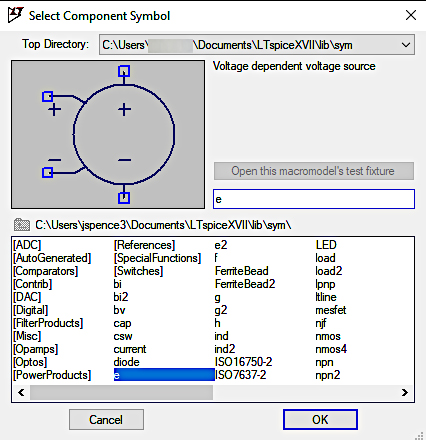Click the bottom pin of the symbol preview

[124, 198]
